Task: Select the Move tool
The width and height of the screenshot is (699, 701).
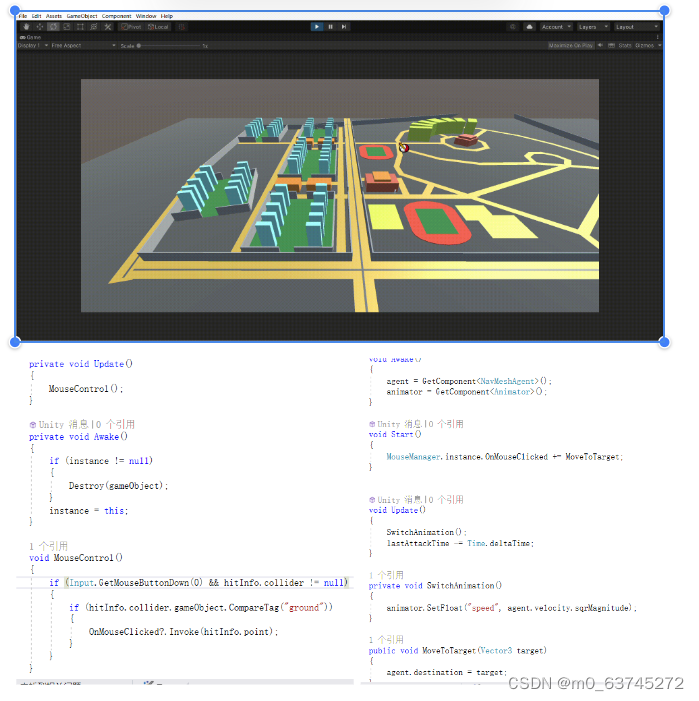Action: click(40, 27)
